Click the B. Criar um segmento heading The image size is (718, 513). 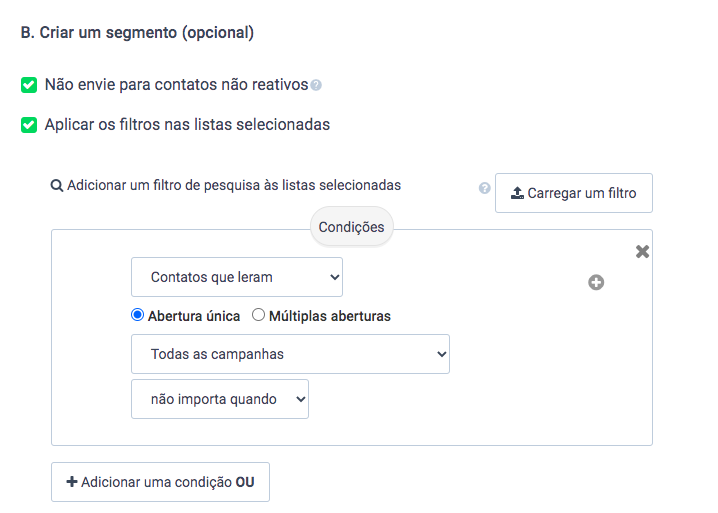tap(137, 33)
